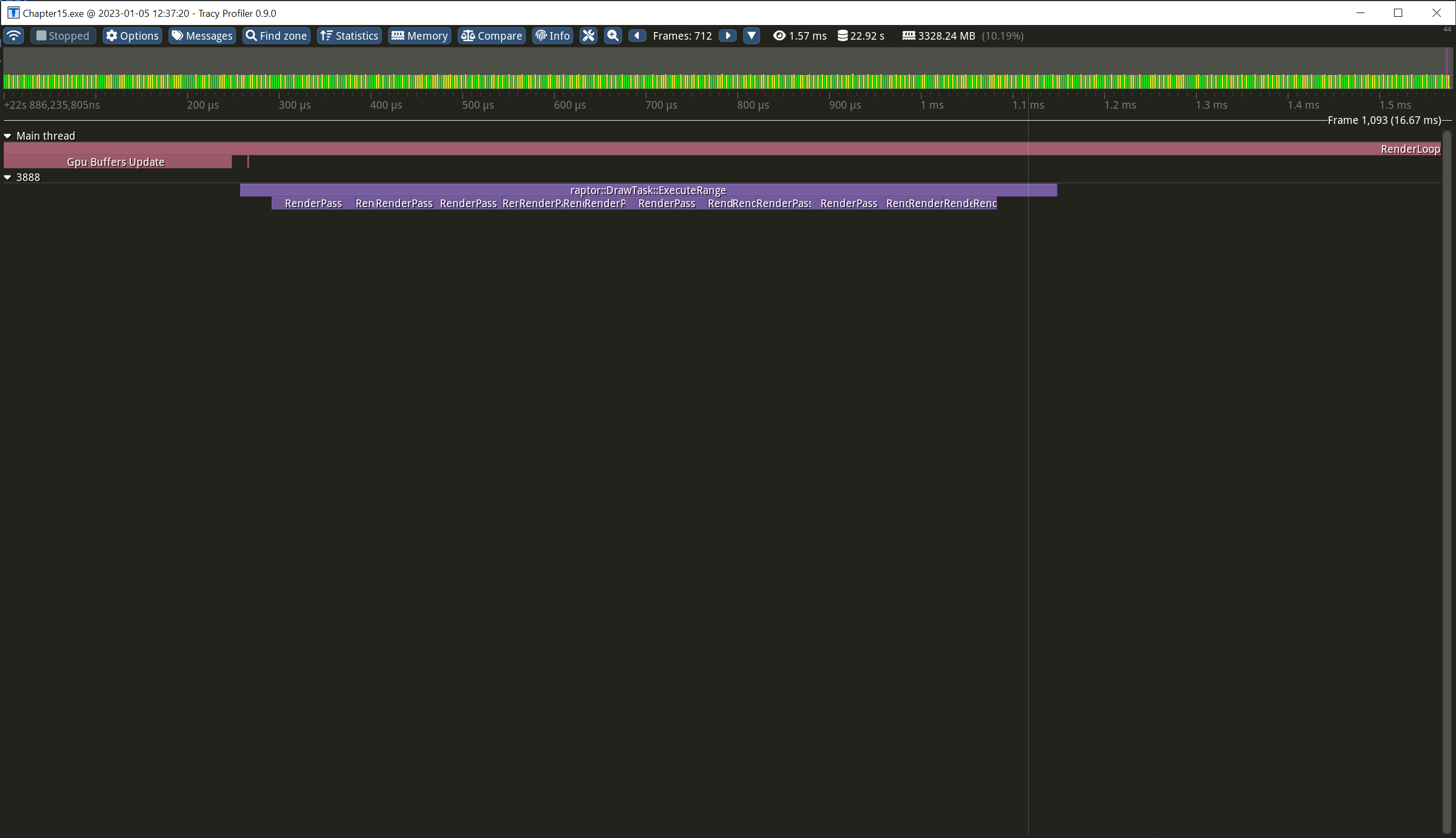Select the raptor::DrawTask::ExecuteRange zone
This screenshot has height=838, width=1456.
tap(648, 190)
